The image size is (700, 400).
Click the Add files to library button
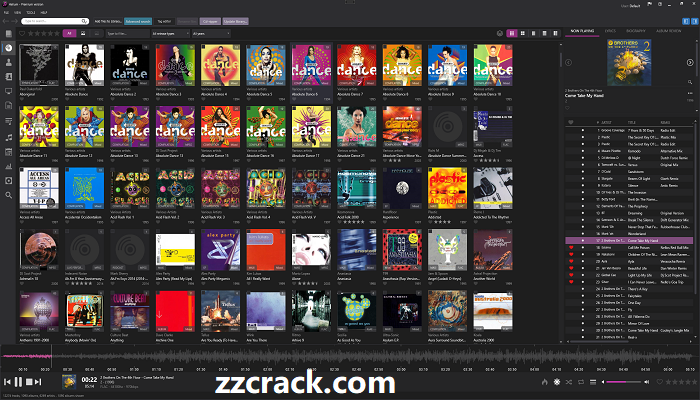click(108, 21)
